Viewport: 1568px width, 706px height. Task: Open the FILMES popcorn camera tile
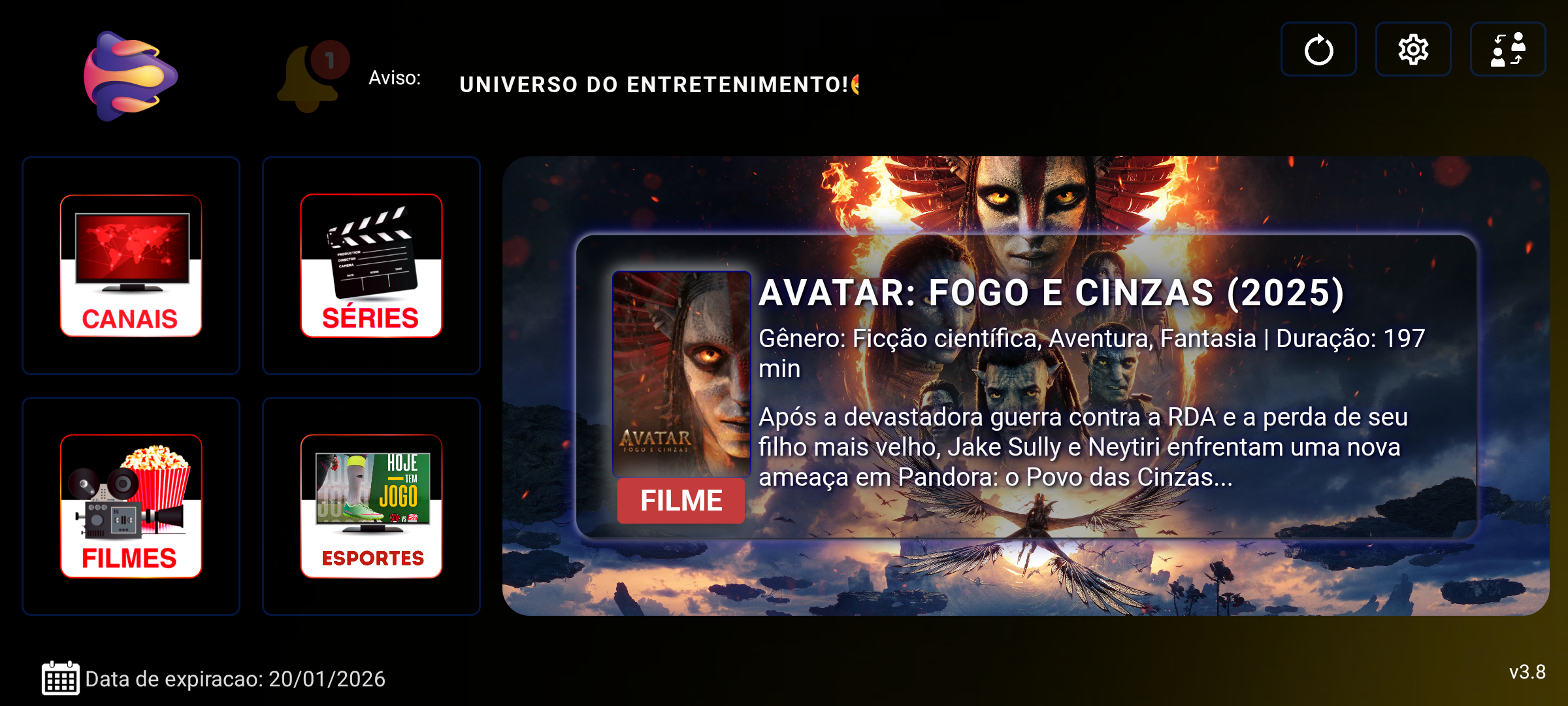pyautogui.click(x=131, y=506)
